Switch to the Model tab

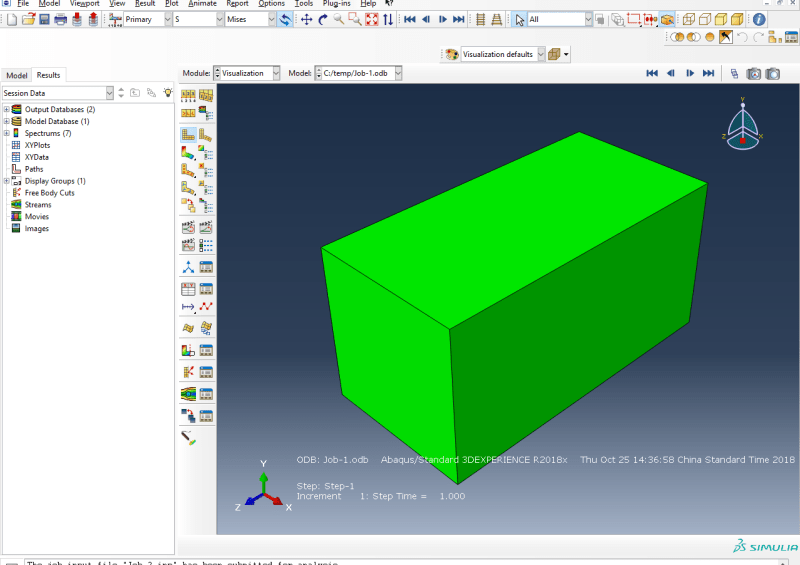point(16,75)
